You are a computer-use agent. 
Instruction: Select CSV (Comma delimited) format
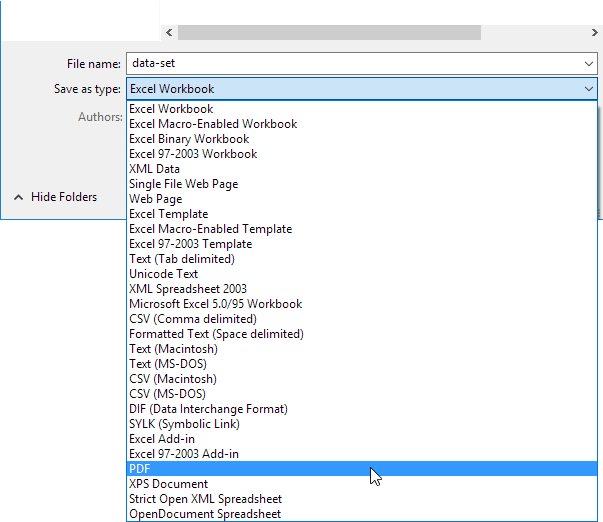click(361, 319)
